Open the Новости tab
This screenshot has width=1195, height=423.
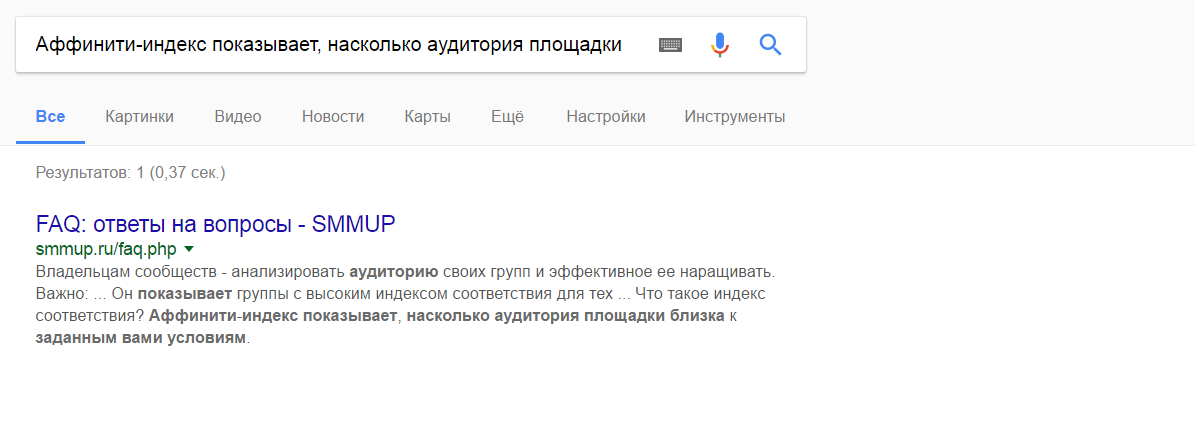coord(333,117)
